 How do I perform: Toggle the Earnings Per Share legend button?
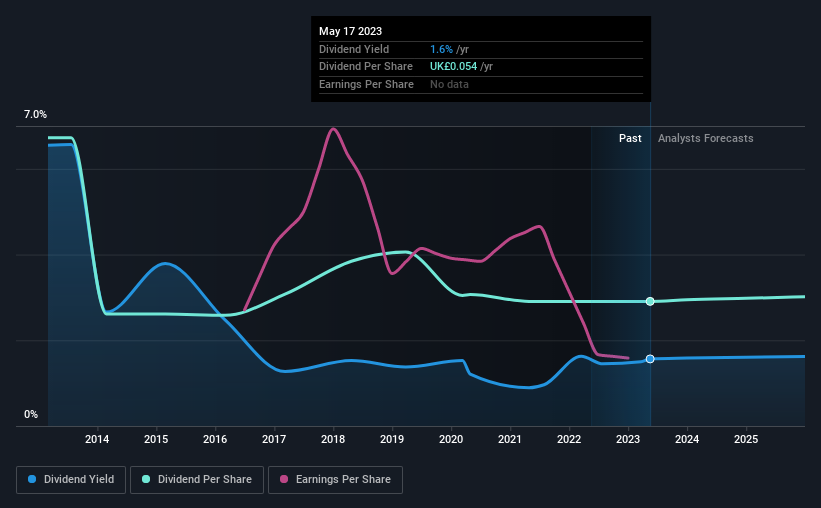335,480
